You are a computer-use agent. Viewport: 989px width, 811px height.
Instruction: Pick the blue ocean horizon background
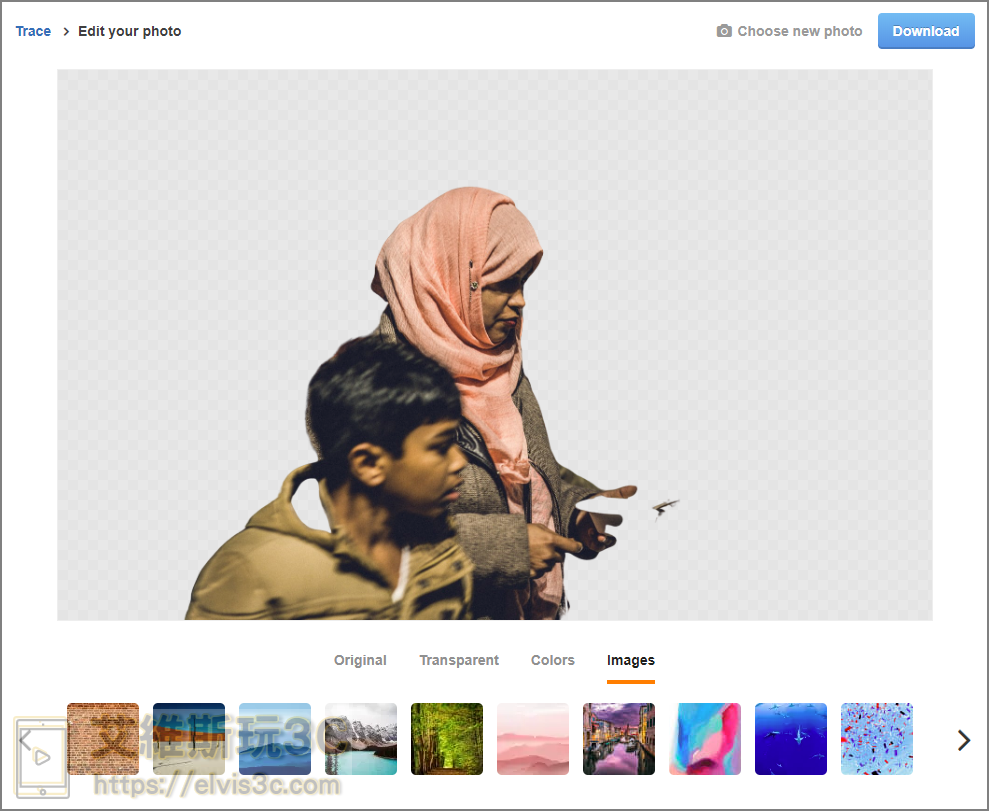click(275, 739)
